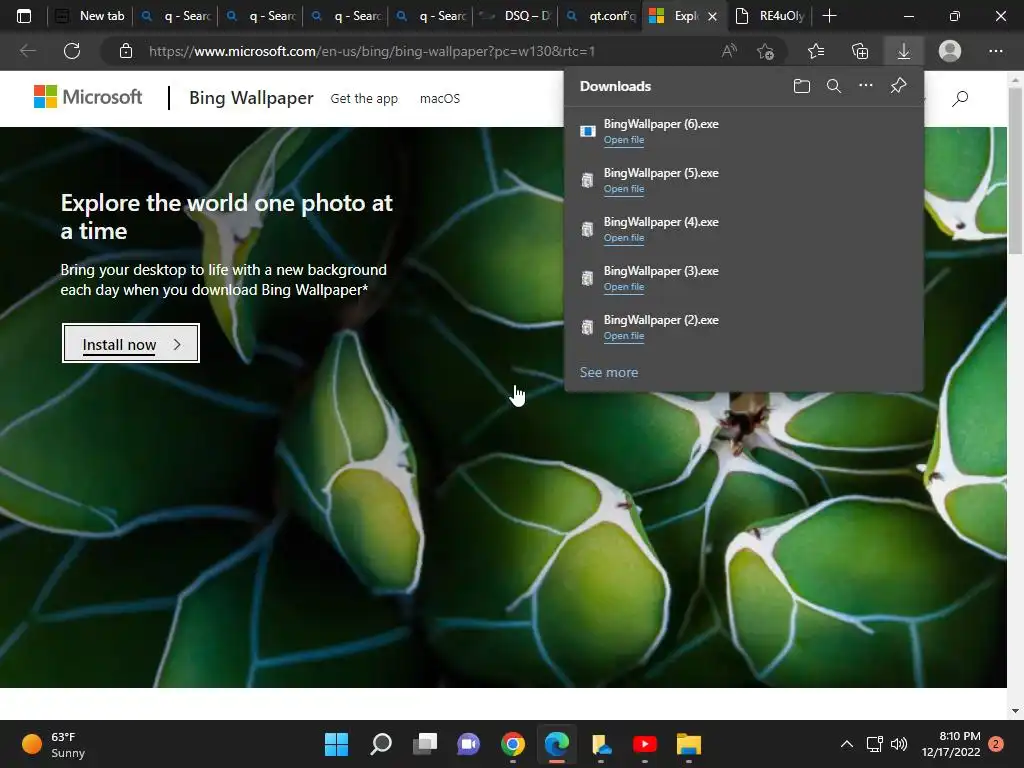This screenshot has width=1024, height=768.
Task: Open file for BingWallpaper (2).exe
Action: [x=624, y=336]
